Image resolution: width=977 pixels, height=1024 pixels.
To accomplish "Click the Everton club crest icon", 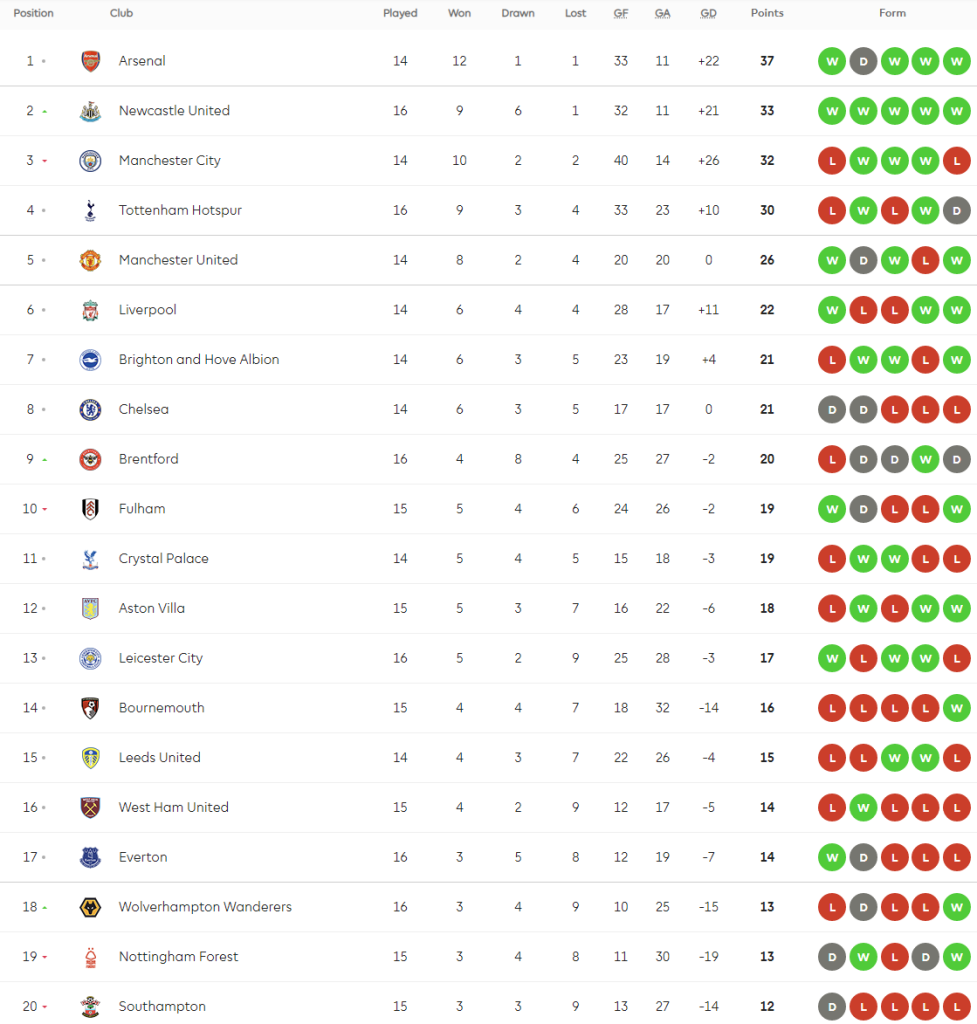I will [x=91, y=857].
